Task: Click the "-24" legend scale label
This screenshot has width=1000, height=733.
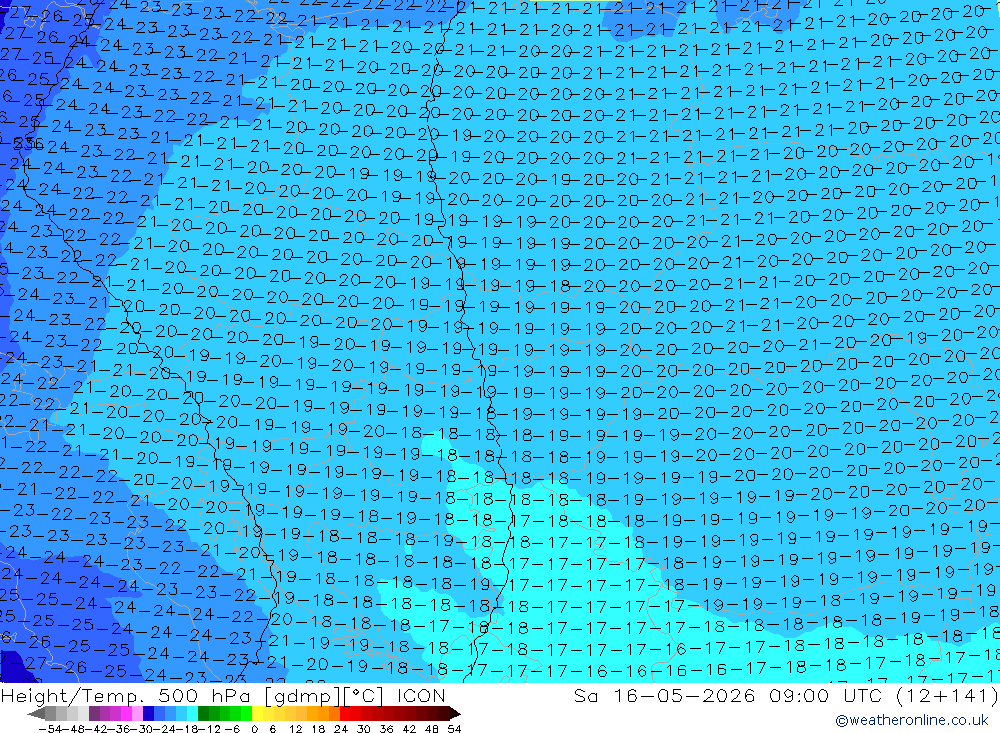Action: [x=164, y=729]
